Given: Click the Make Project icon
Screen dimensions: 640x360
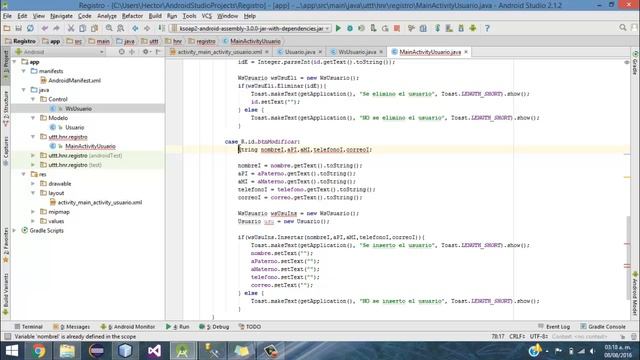Looking at the screenshot, I should tap(162, 28).
